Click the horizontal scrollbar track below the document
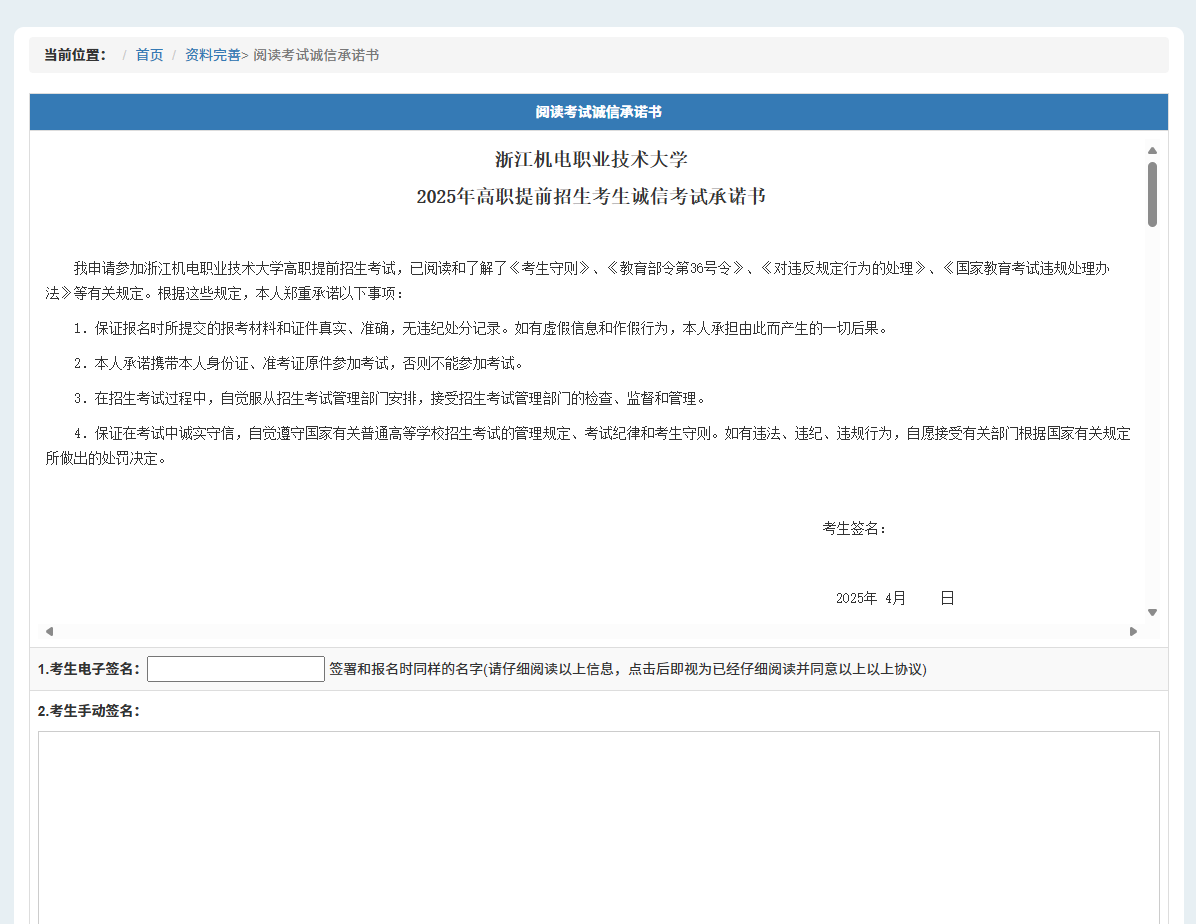This screenshot has height=924, width=1196. pos(590,631)
